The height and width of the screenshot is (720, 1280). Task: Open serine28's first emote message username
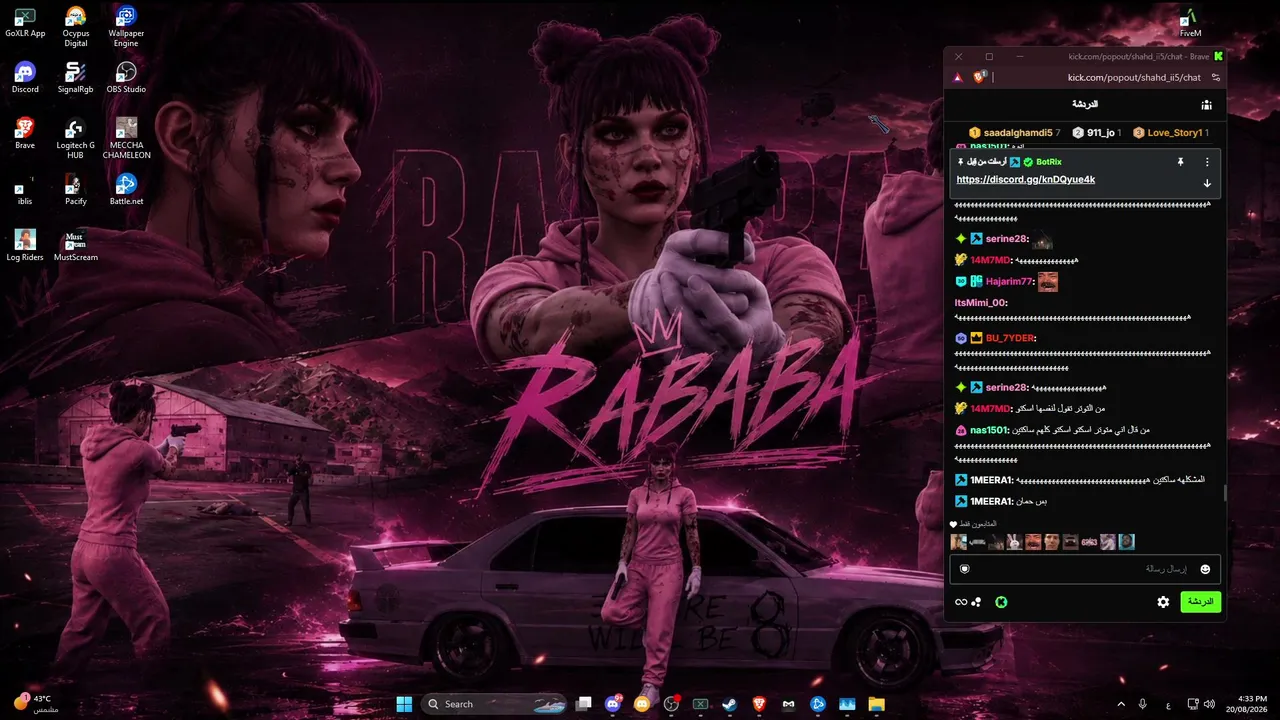coord(1007,239)
